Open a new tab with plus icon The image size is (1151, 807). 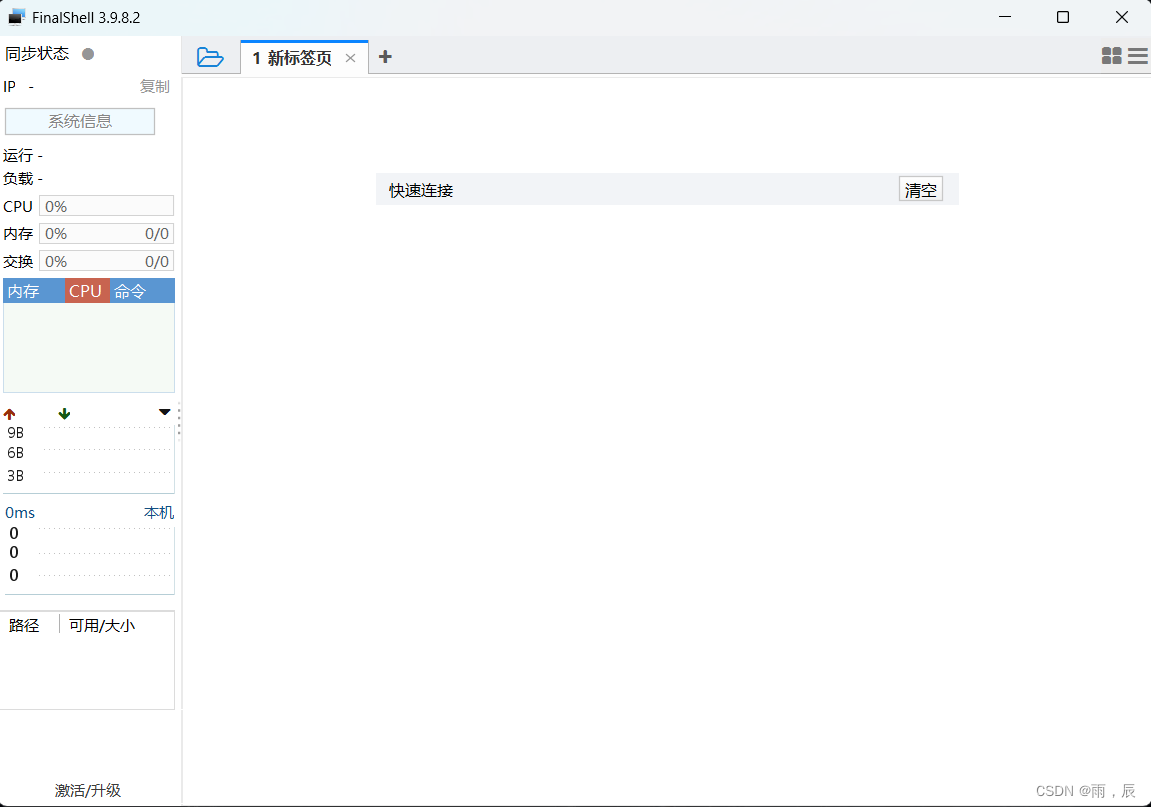point(386,56)
